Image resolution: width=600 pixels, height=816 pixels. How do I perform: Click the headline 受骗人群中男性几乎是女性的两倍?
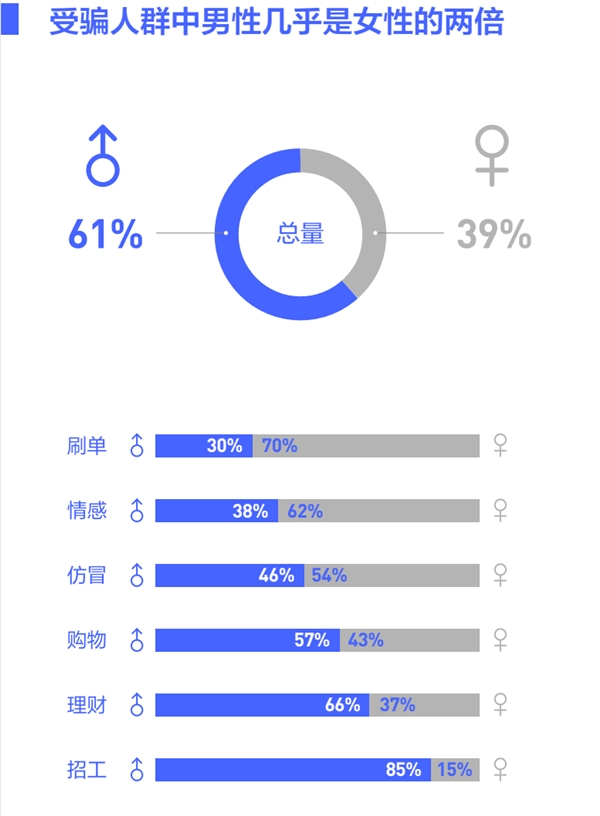pyautogui.click(x=277, y=22)
